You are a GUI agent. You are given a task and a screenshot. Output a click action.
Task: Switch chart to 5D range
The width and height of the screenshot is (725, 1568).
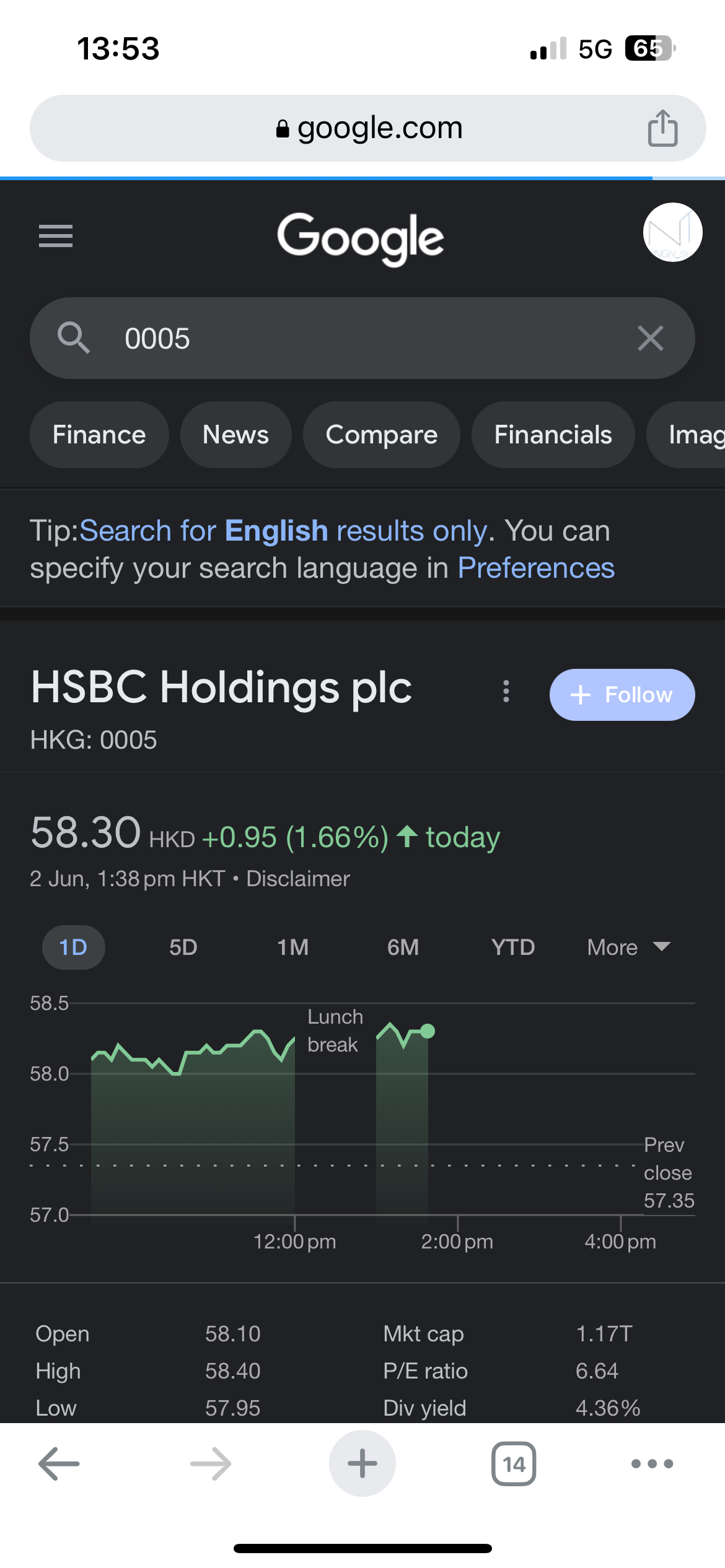pyautogui.click(x=183, y=947)
